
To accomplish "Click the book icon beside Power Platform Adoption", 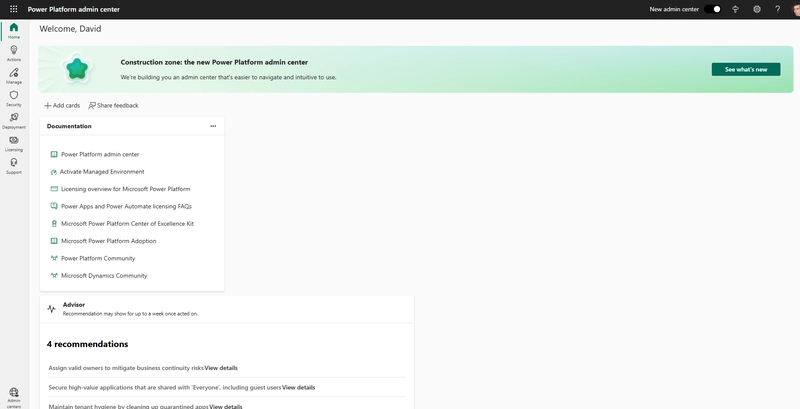I will tap(54, 241).
